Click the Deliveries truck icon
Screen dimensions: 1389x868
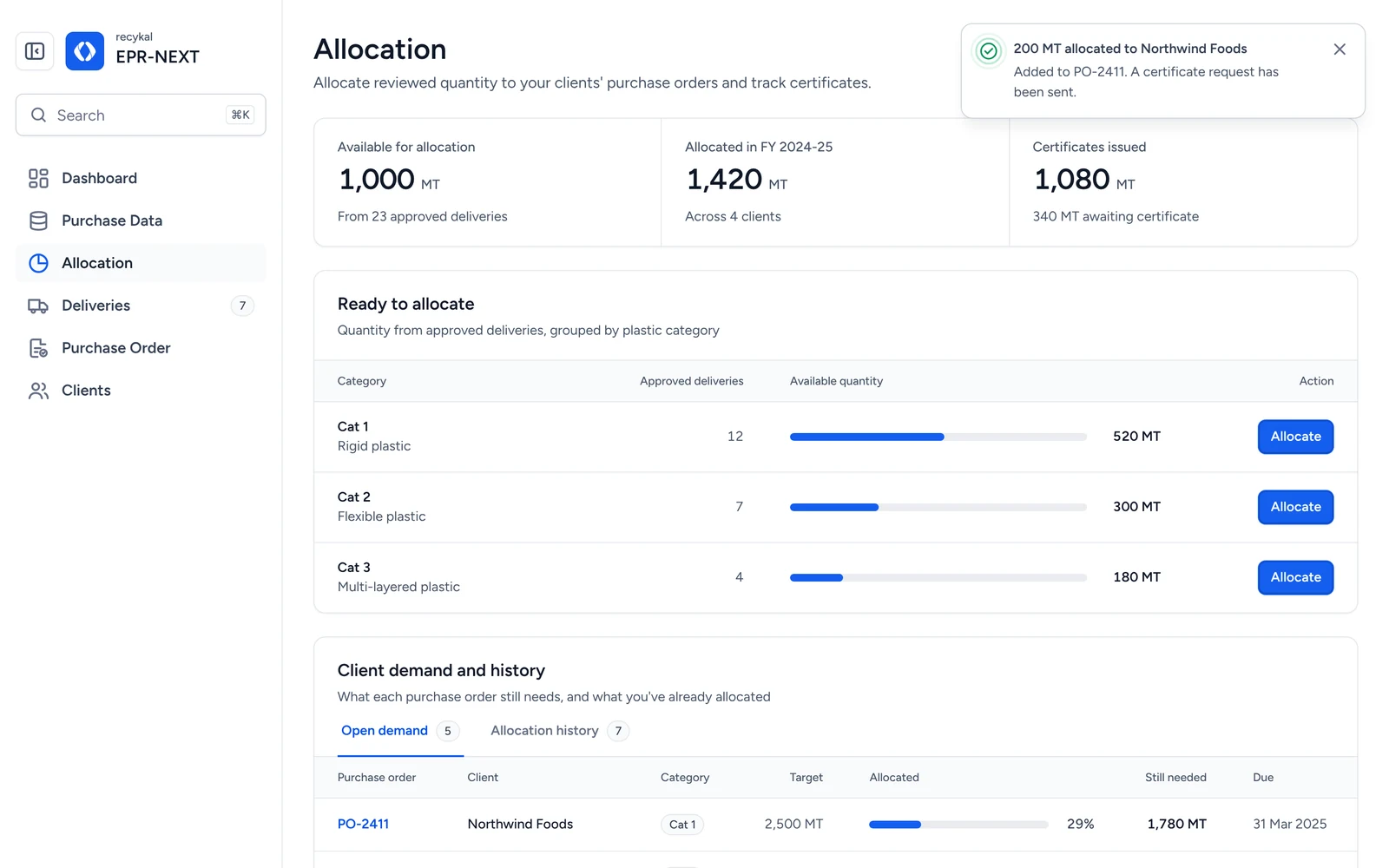coord(38,306)
